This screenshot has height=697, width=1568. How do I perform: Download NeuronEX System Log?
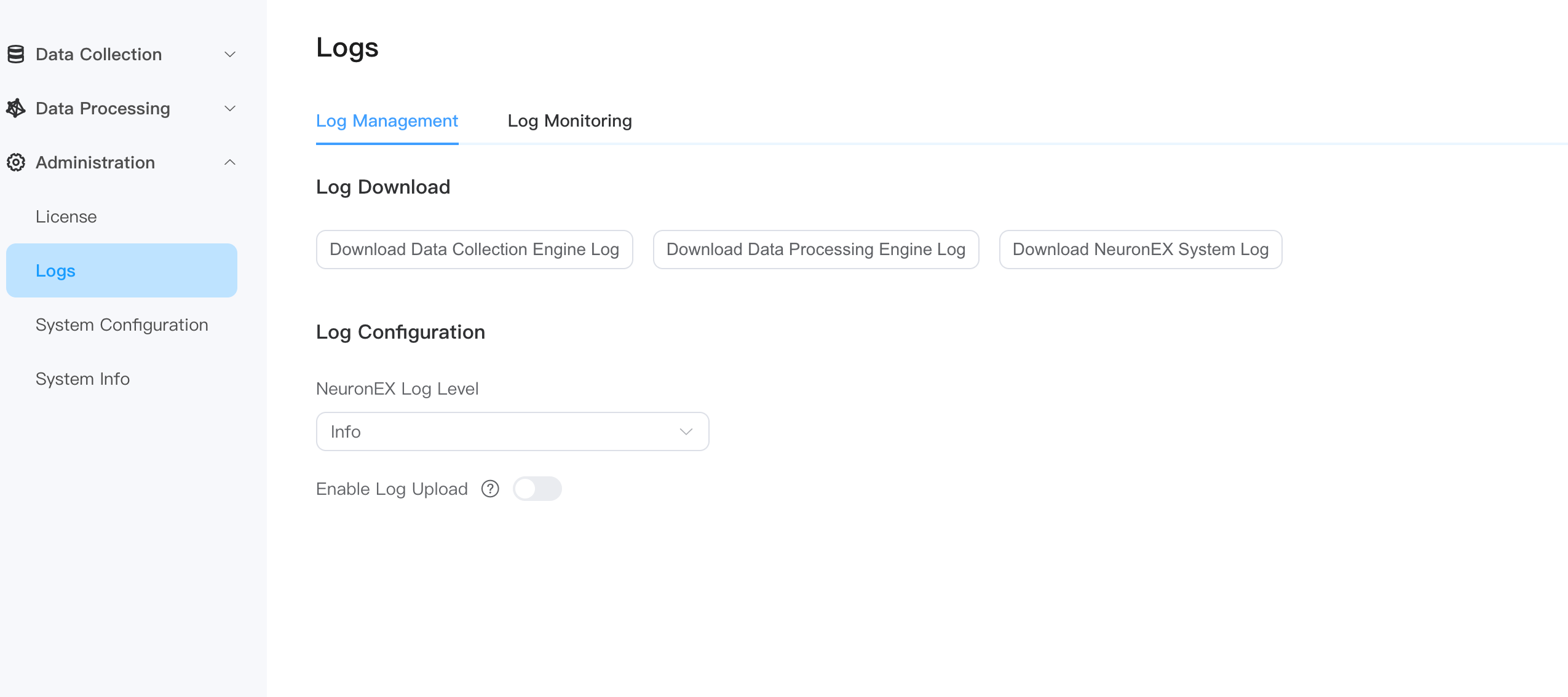pyautogui.click(x=1140, y=250)
